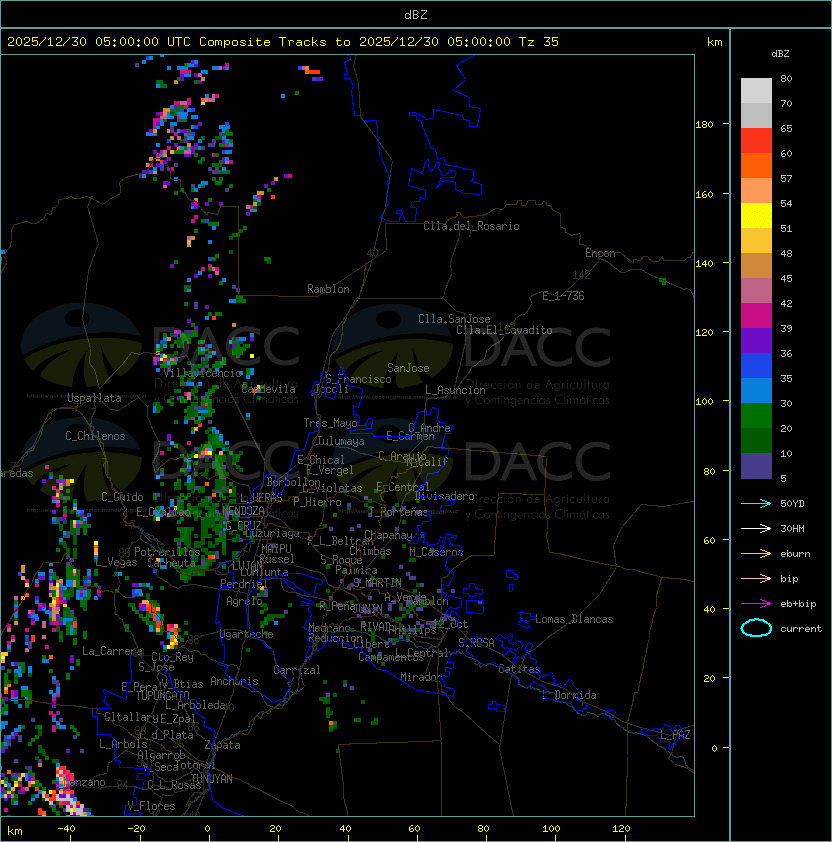Click the 'Villavicencio' place label
832x842 pixels.
(x=202, y=373)
